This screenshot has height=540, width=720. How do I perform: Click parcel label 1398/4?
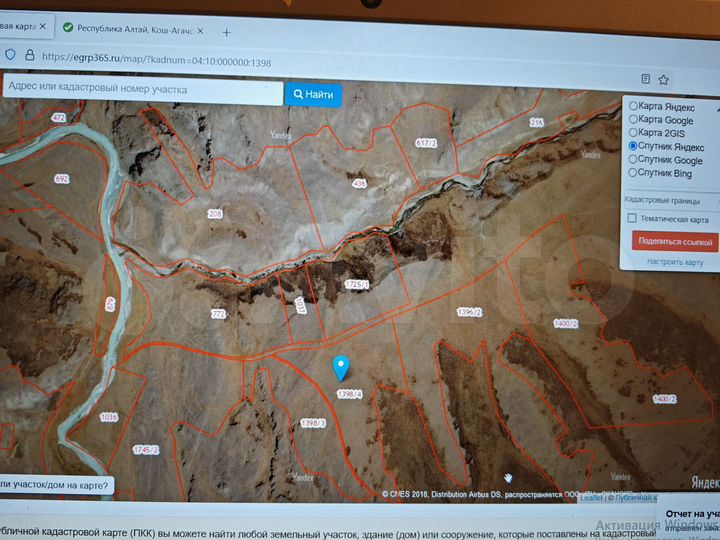(349, 394)
